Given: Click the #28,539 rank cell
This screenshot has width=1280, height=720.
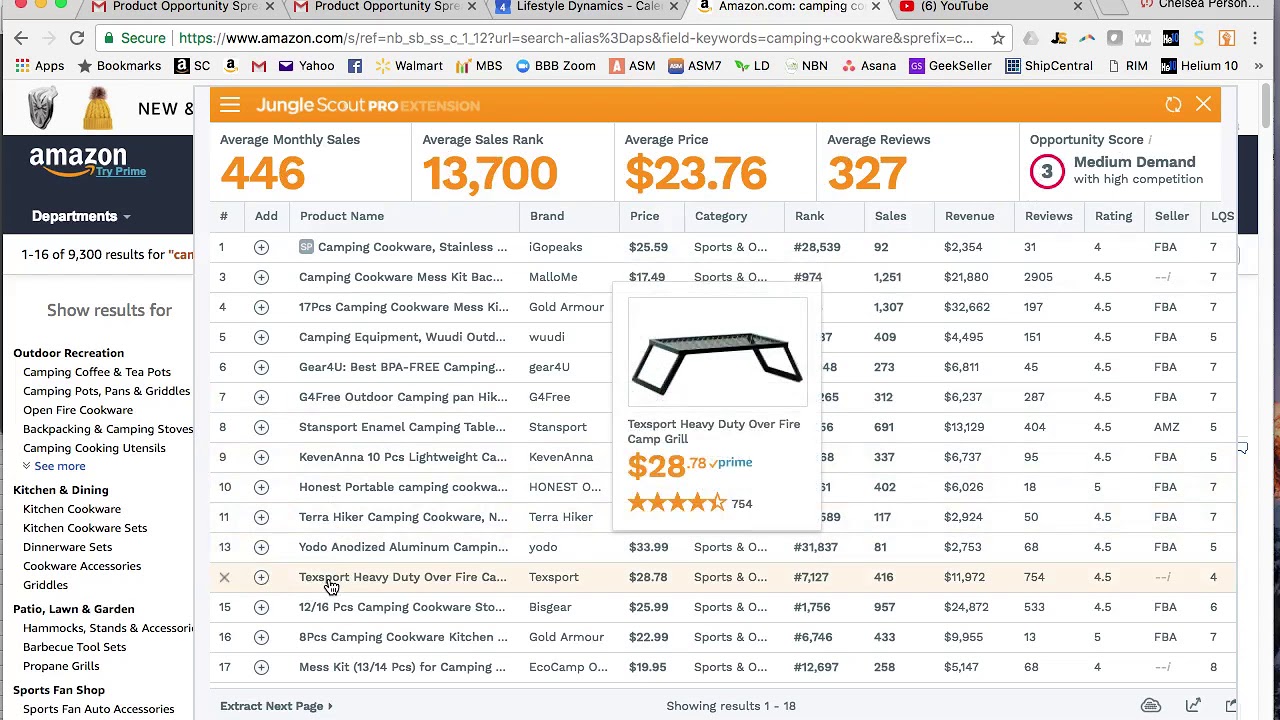Looking at the screenshot, I should [816, 247].
